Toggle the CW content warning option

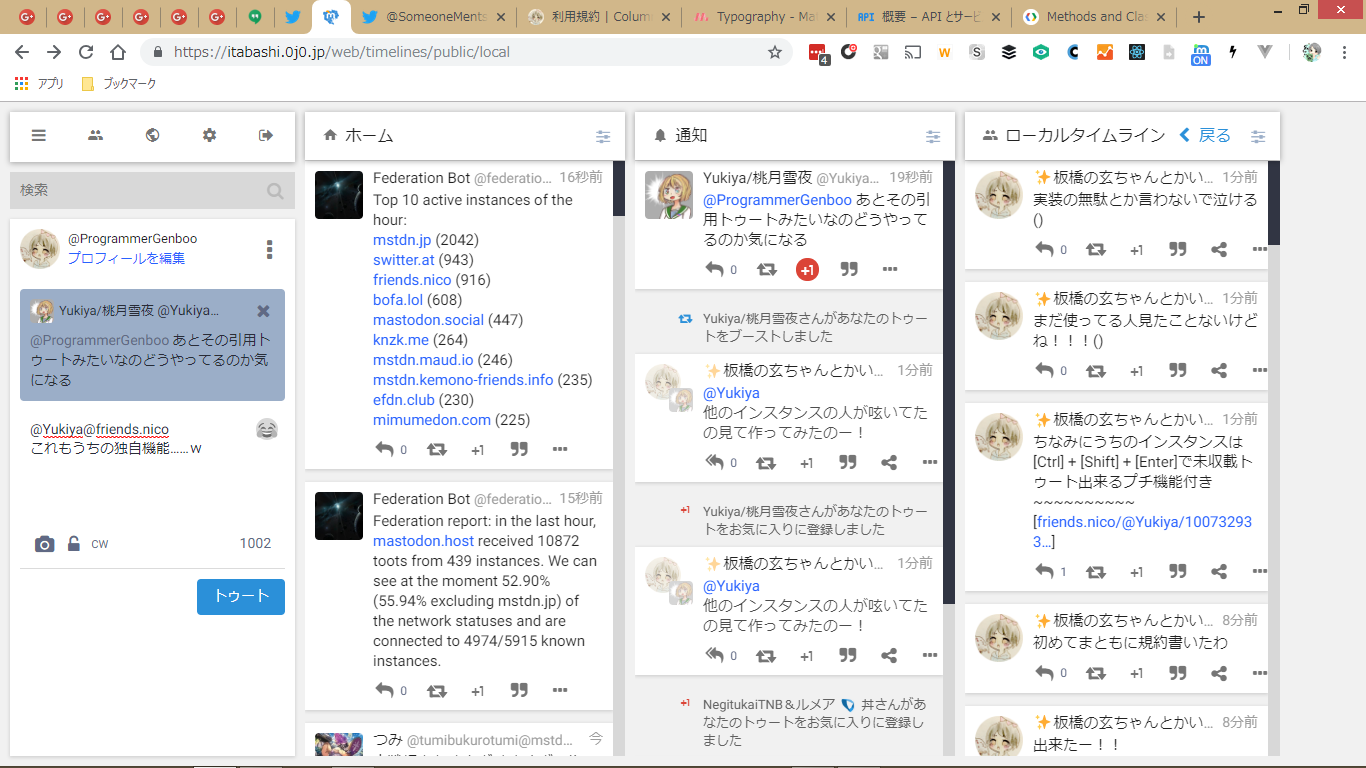click(100, 544)
